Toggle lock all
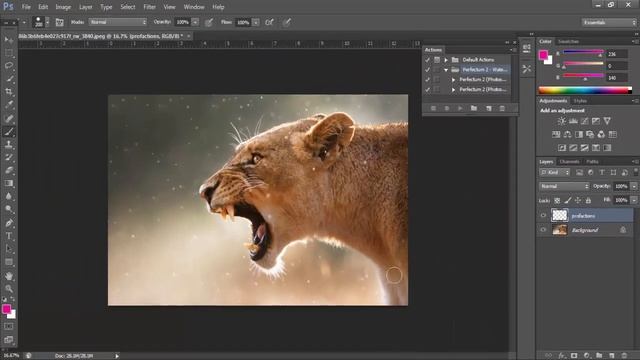 (x=588, y=200)
